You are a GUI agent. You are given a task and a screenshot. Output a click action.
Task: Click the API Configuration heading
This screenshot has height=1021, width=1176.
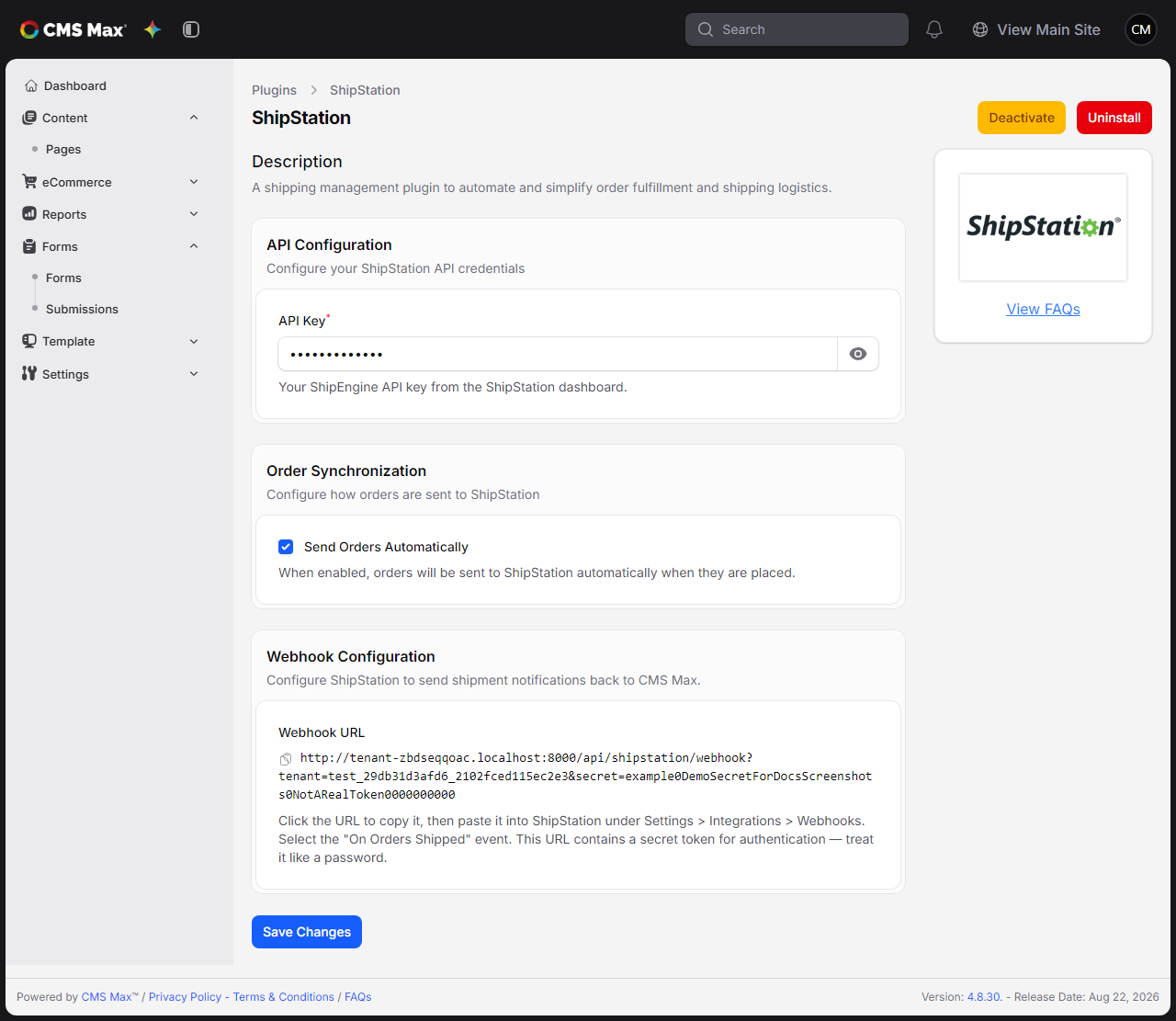(x=329, y=244)
